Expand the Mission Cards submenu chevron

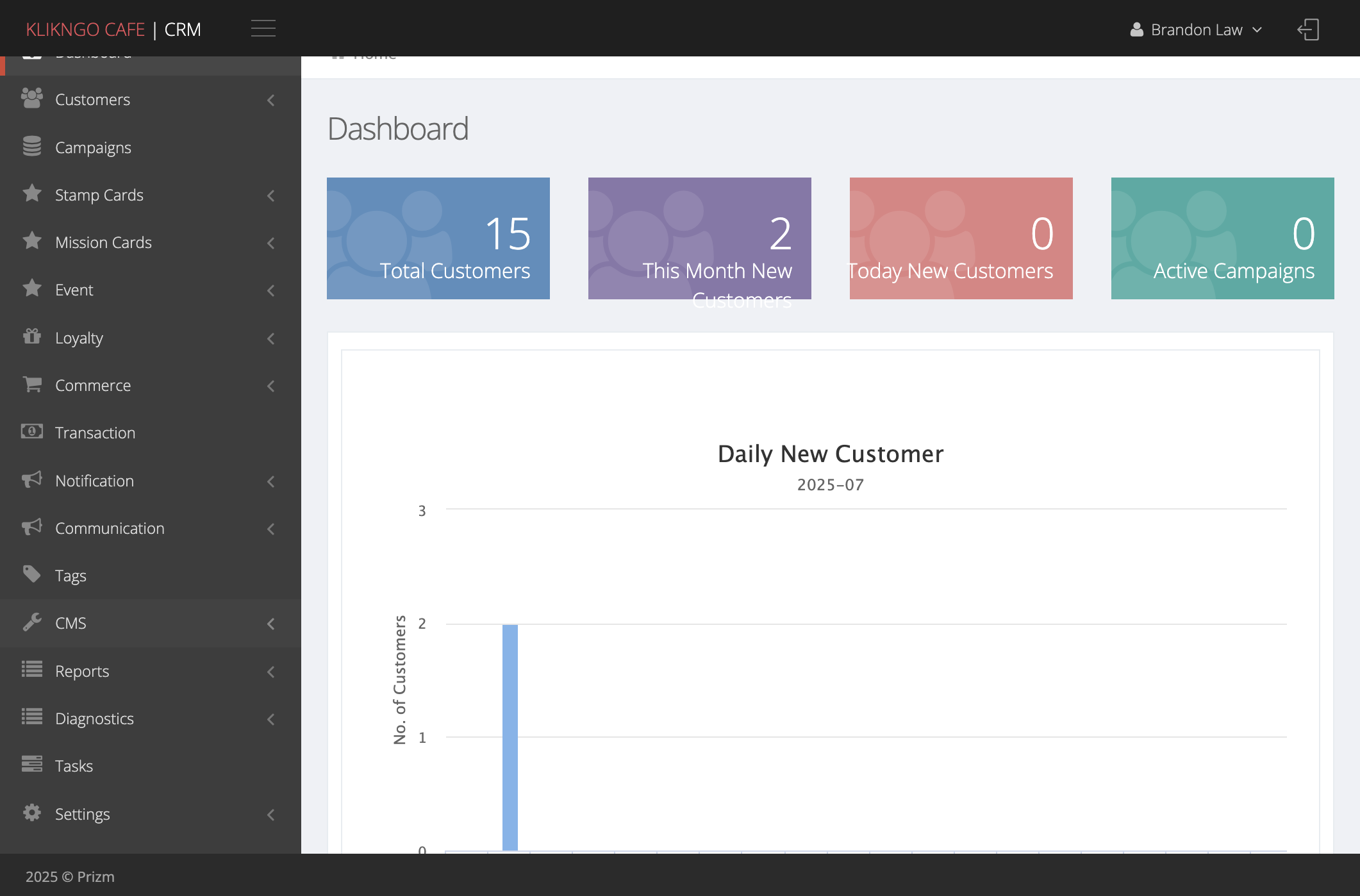pos(271,243)
